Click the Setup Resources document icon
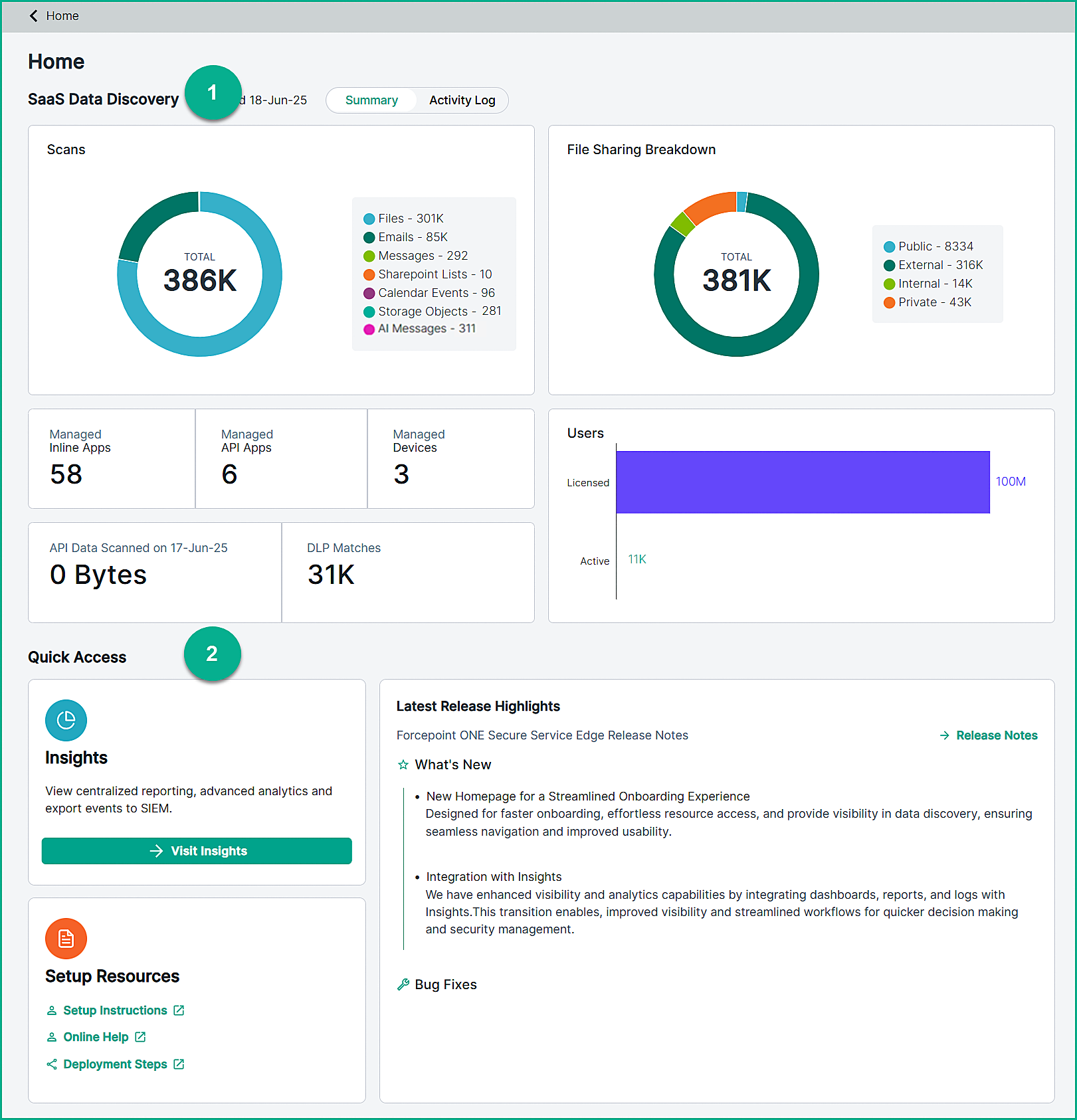This screenshot has width=1077, height=1120. 66,939
